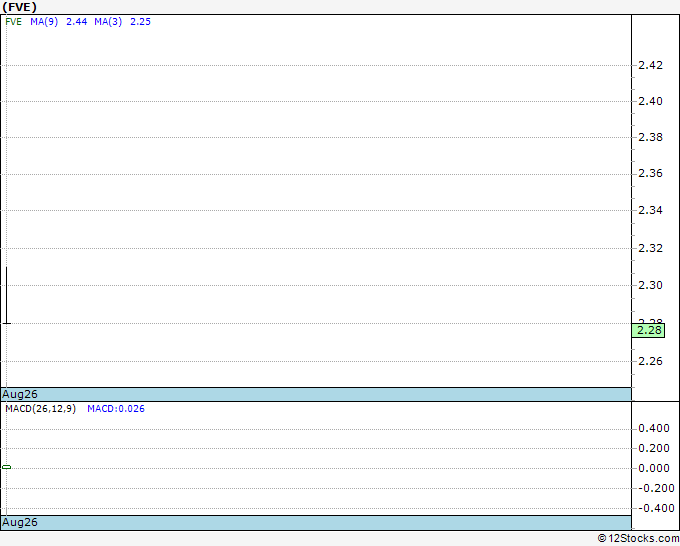The image size is (680, 546).
Task: Click the Aug26 date in price panel
Action: point(20,394)
